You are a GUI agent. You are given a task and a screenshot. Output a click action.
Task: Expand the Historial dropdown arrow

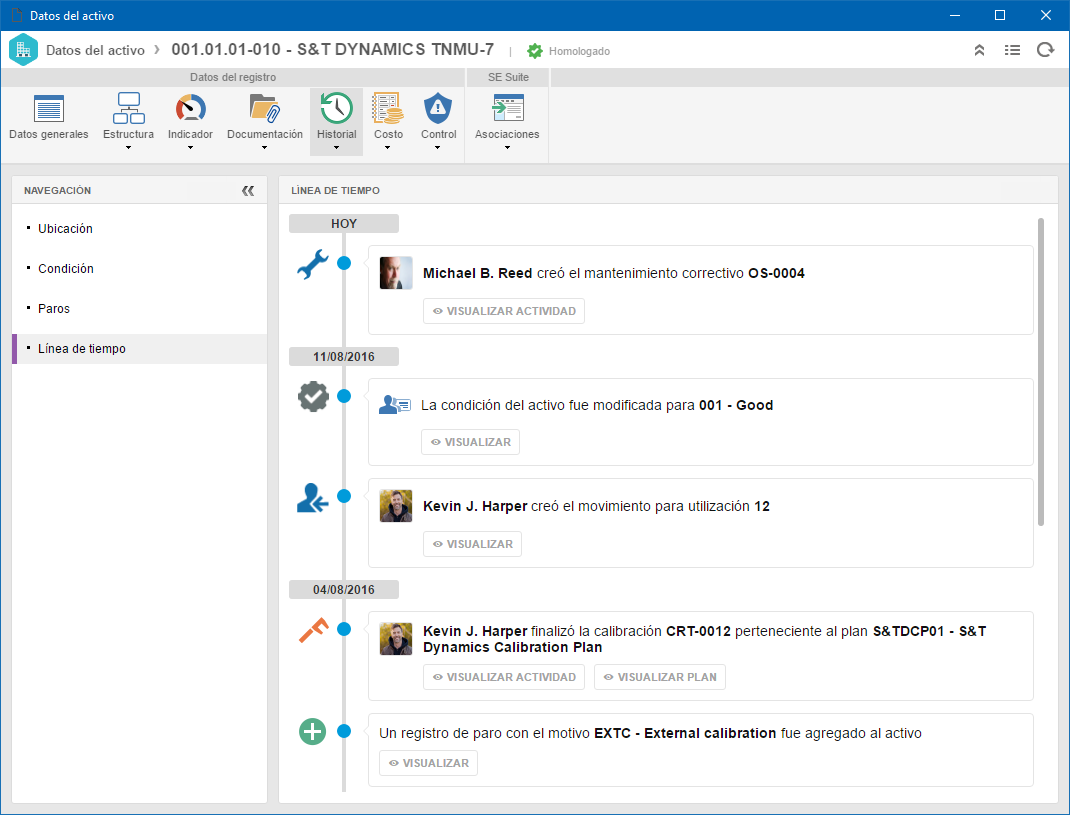(x=336, y=147)
